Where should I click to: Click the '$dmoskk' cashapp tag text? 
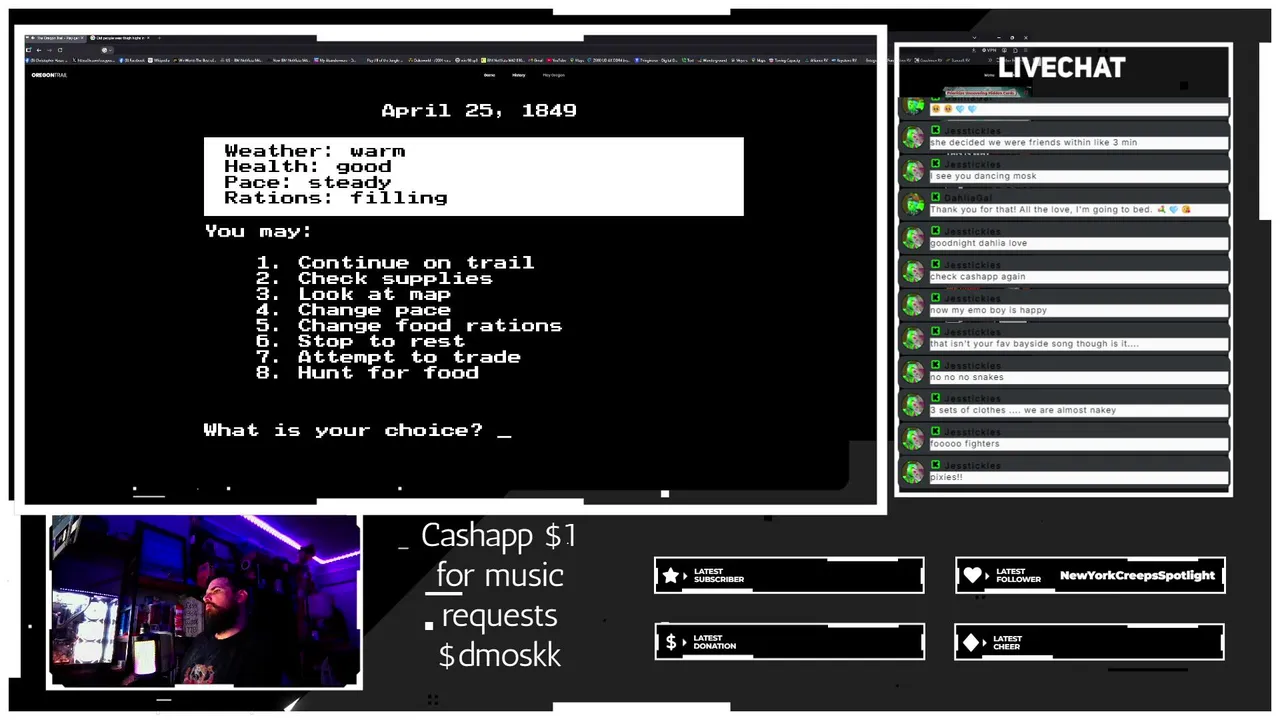click(x=499, y=656)
